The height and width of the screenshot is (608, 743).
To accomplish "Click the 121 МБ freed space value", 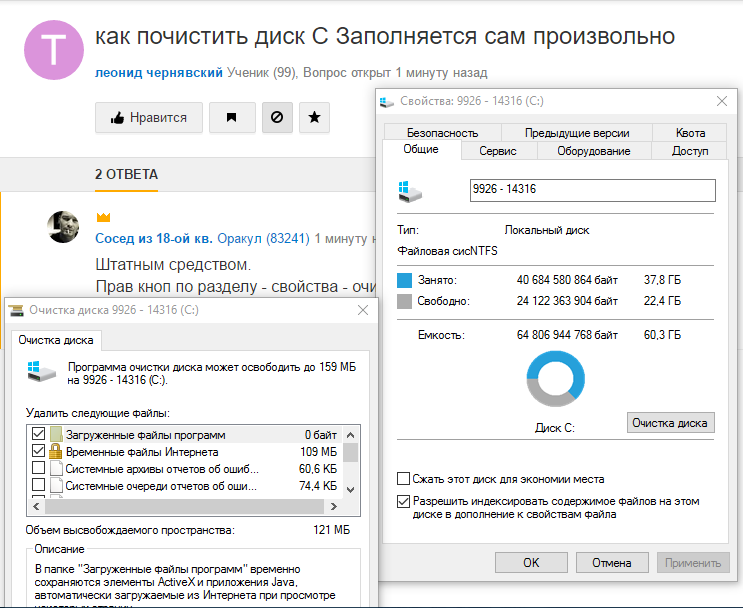I will click(x=332, y=530).
